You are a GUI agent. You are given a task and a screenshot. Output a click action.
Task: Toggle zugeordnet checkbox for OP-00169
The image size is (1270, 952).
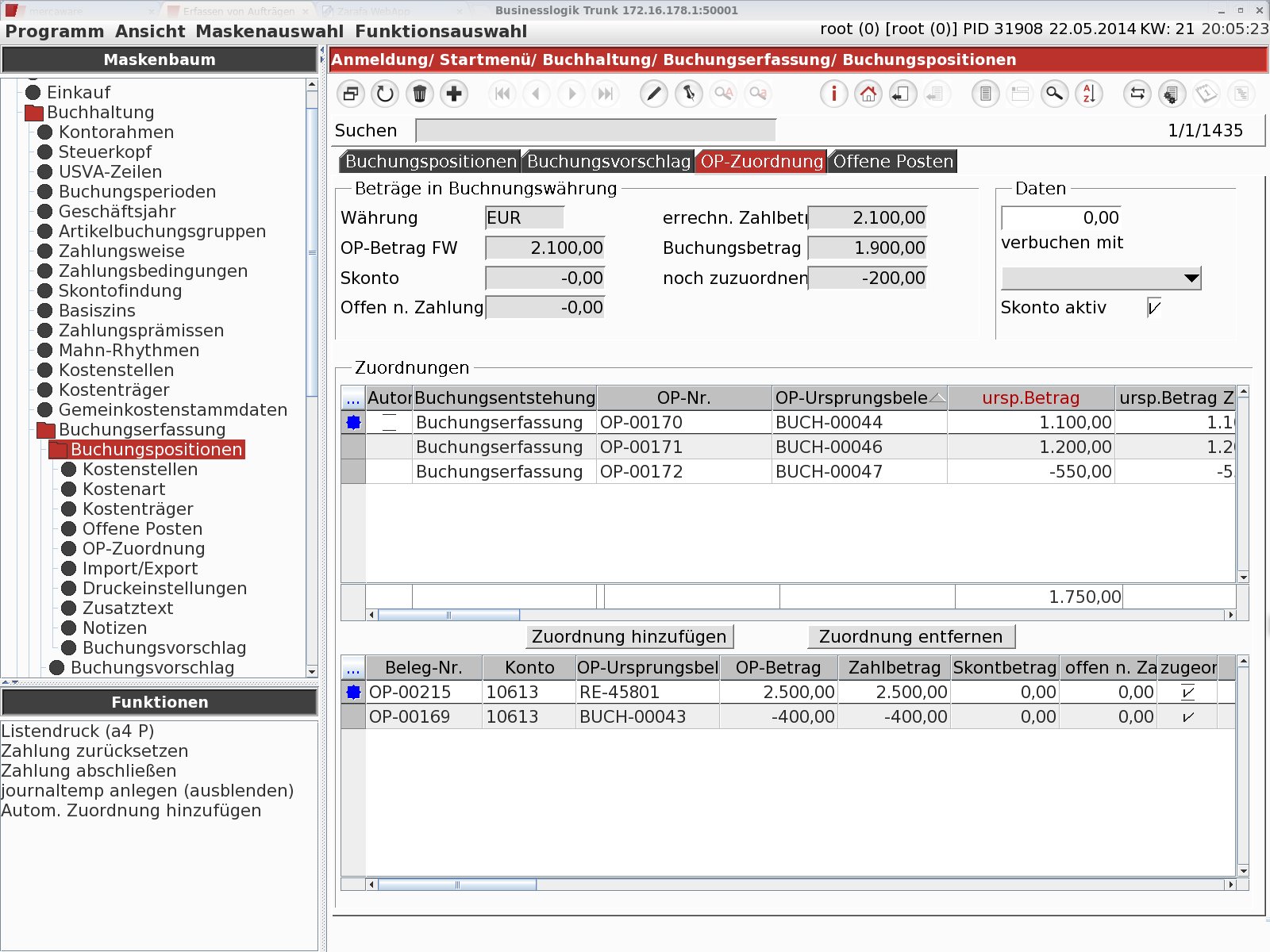[x=1187, y=717]
